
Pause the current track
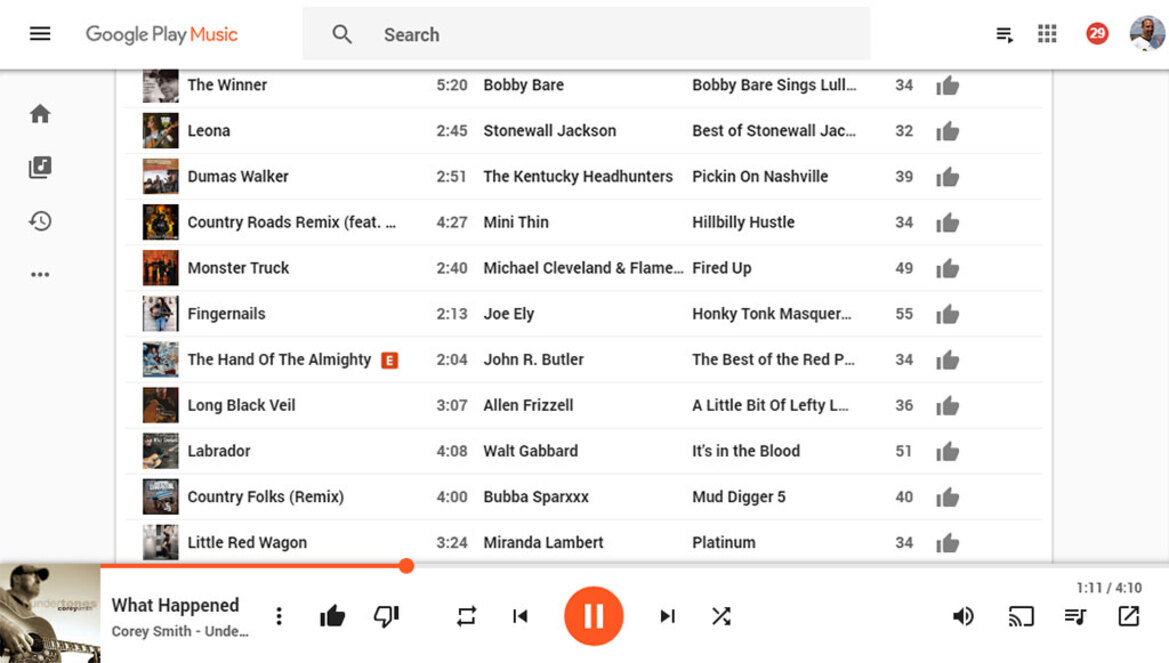pyautogui.click(x=593, y=616)
